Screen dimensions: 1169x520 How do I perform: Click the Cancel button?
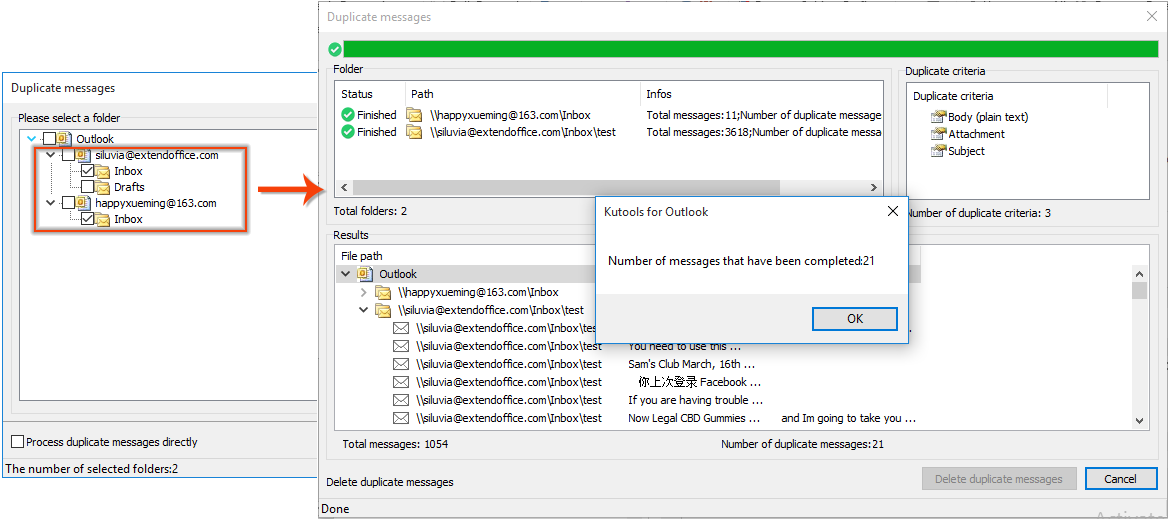1121,479
